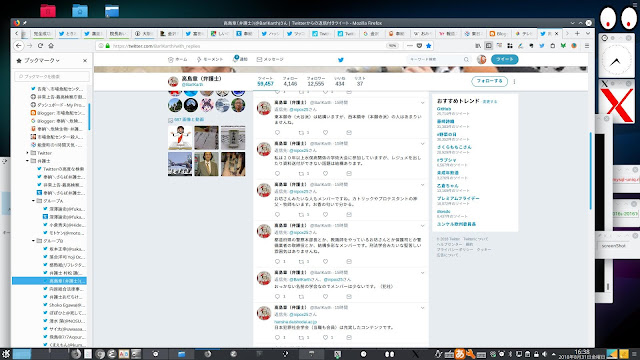This screenshot has height=360, width=640.
Task: Toggle the sidebar toolbar button
Action: pyautogui.click(x=489, y=46)
